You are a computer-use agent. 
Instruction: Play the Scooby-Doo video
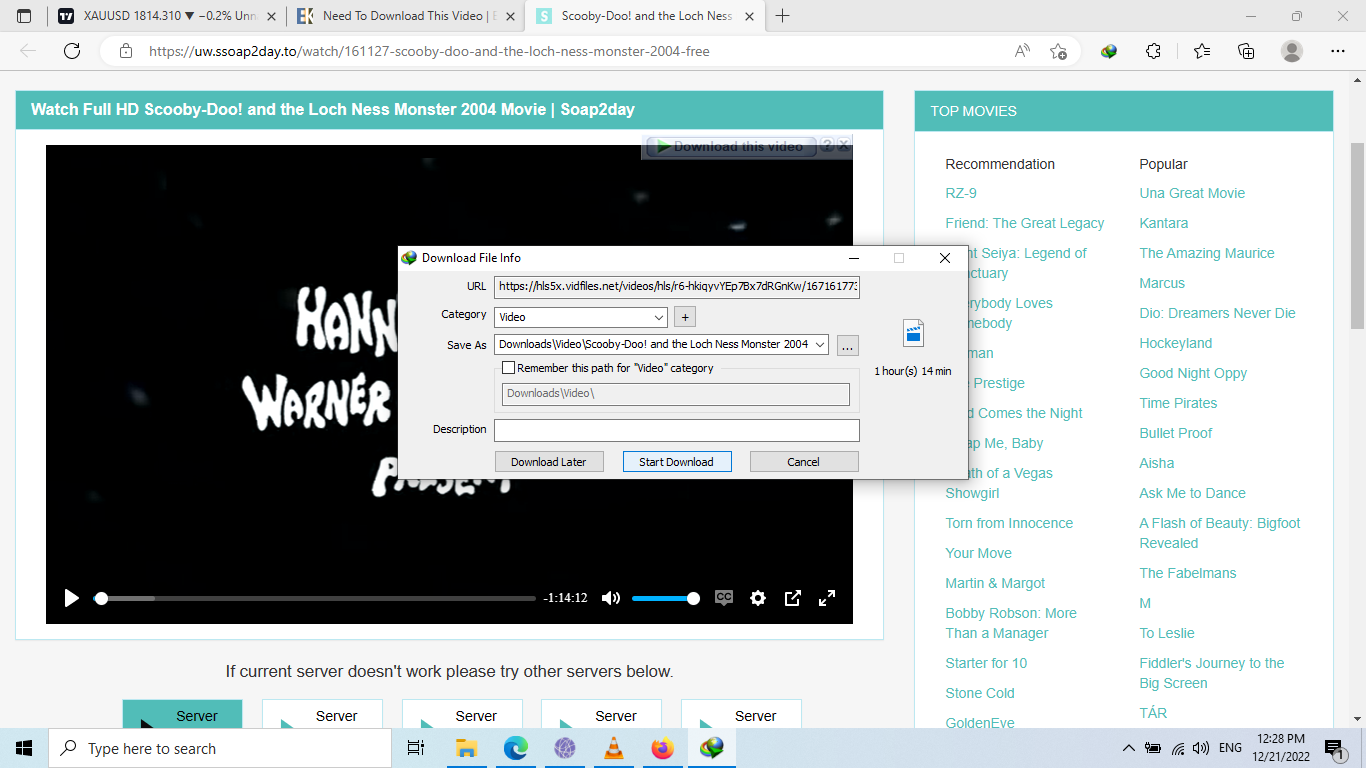tap(71, 598)
